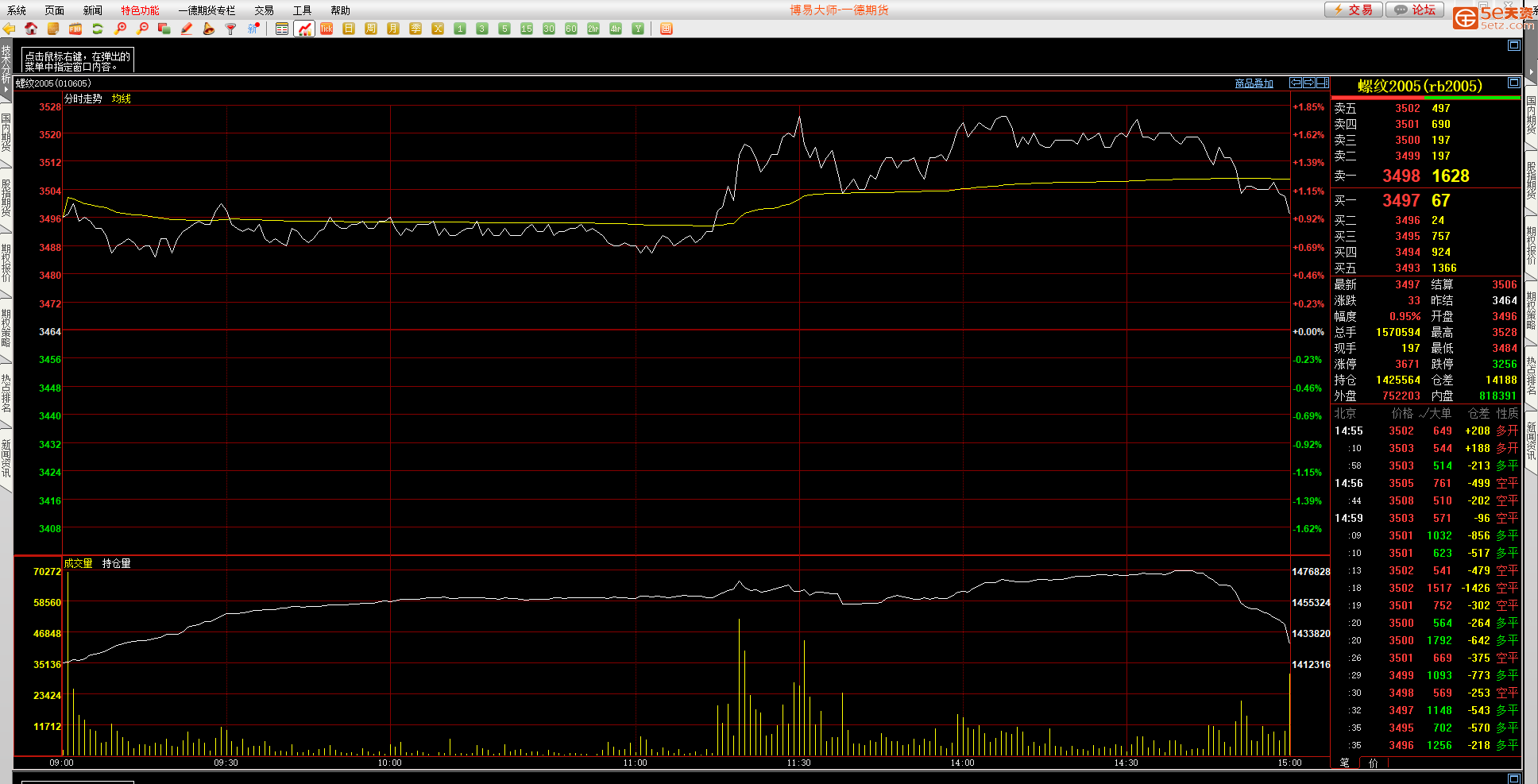Click the filter funnel icon

[231, 29]
